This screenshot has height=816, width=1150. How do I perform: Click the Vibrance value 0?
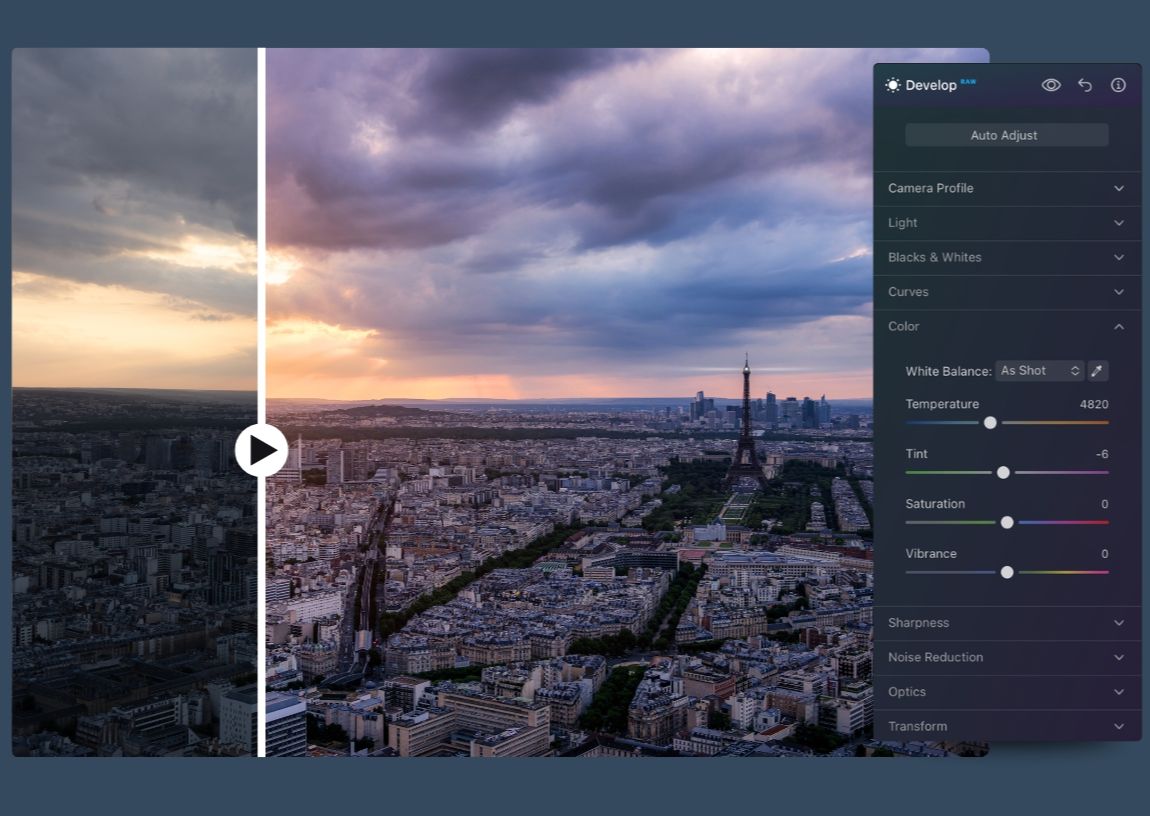pyautogui.click(x=1105, y=554)
